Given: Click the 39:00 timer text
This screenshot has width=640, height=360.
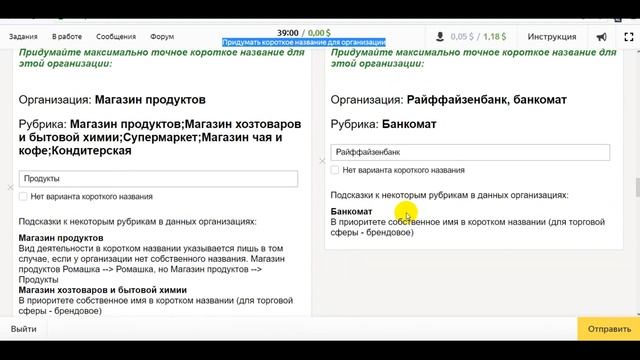Looking at the screenshot, I should (x=288, y=33).
